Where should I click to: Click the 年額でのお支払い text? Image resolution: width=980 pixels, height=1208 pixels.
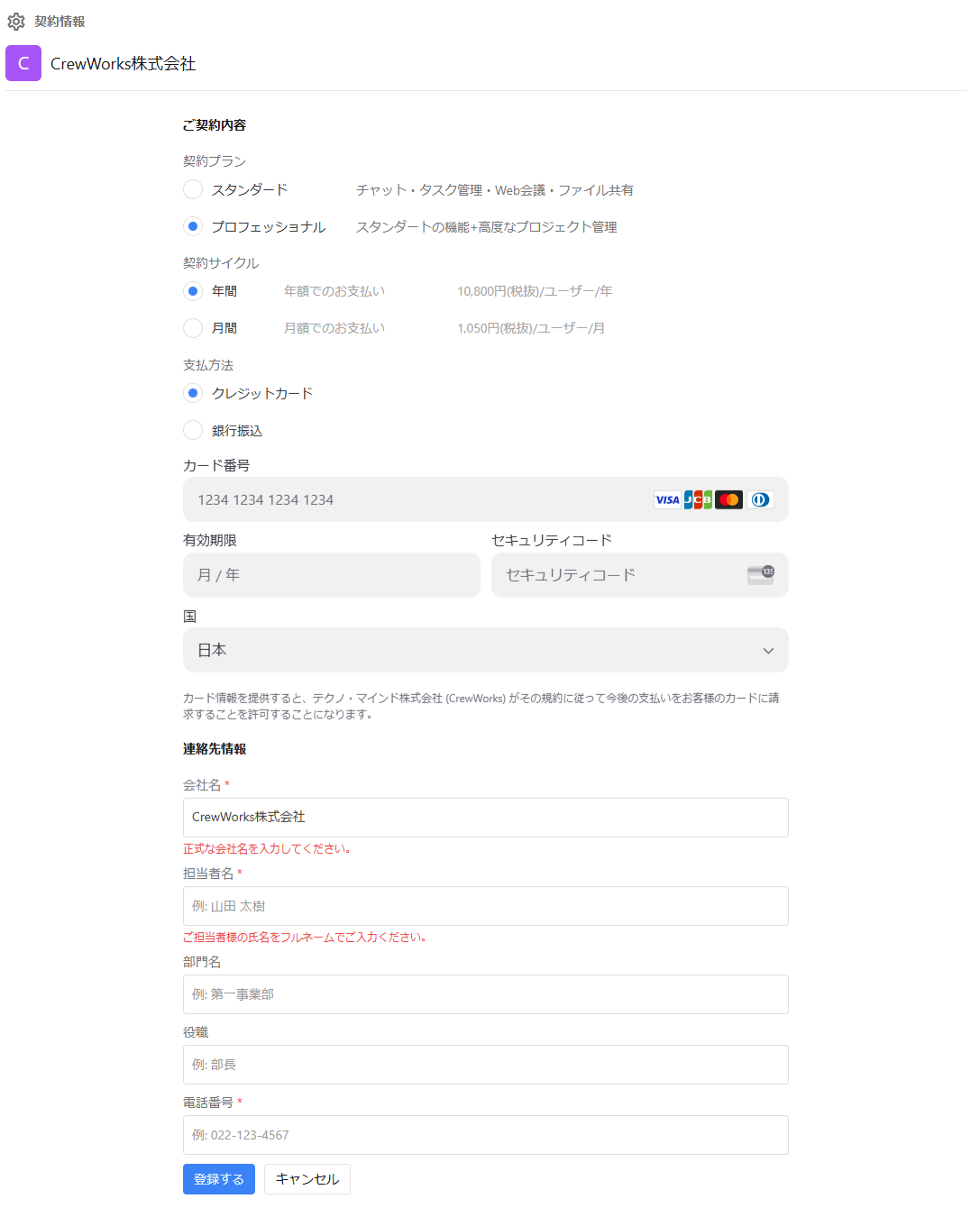pyautogui.click(x=334, y=291)
